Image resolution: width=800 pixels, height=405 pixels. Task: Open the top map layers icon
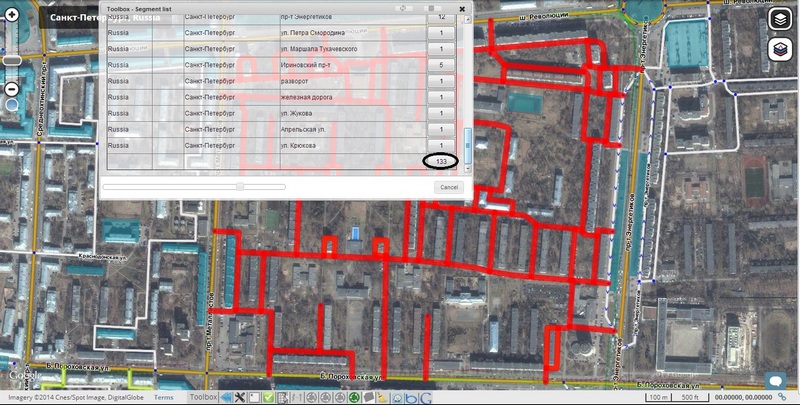coord(779,20)
